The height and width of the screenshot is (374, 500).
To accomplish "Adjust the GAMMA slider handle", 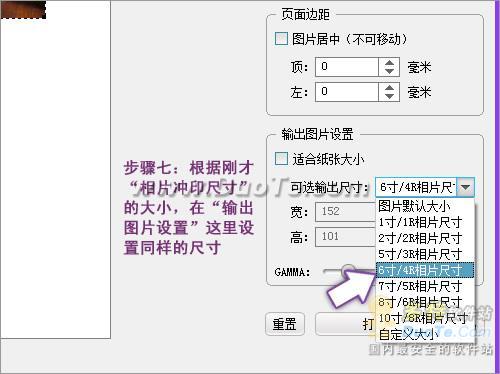I will 349,269.
